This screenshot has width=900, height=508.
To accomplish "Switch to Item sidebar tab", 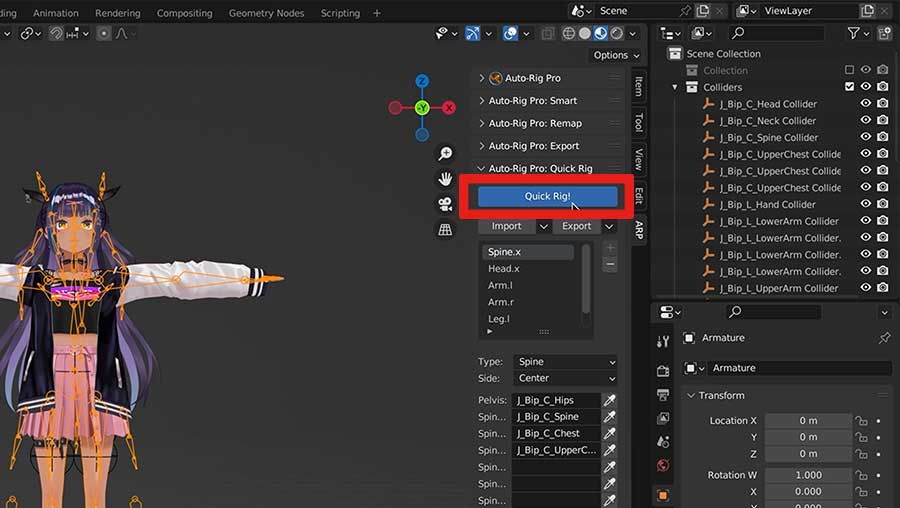I will (639, 87).
